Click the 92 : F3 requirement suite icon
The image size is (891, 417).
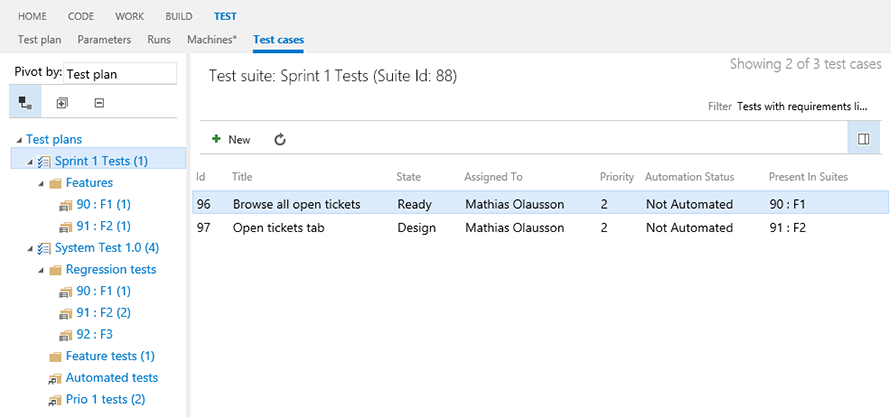pyautogui.click(x=66, y=335)
